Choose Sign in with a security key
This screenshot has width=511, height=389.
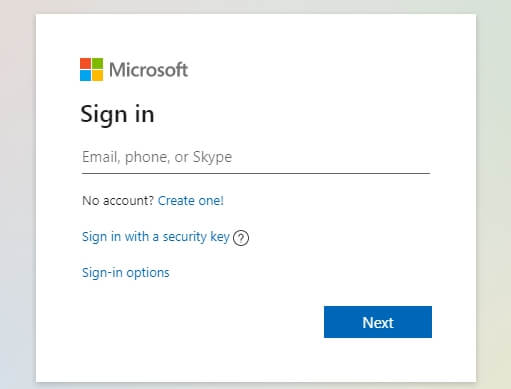(156, 237)
